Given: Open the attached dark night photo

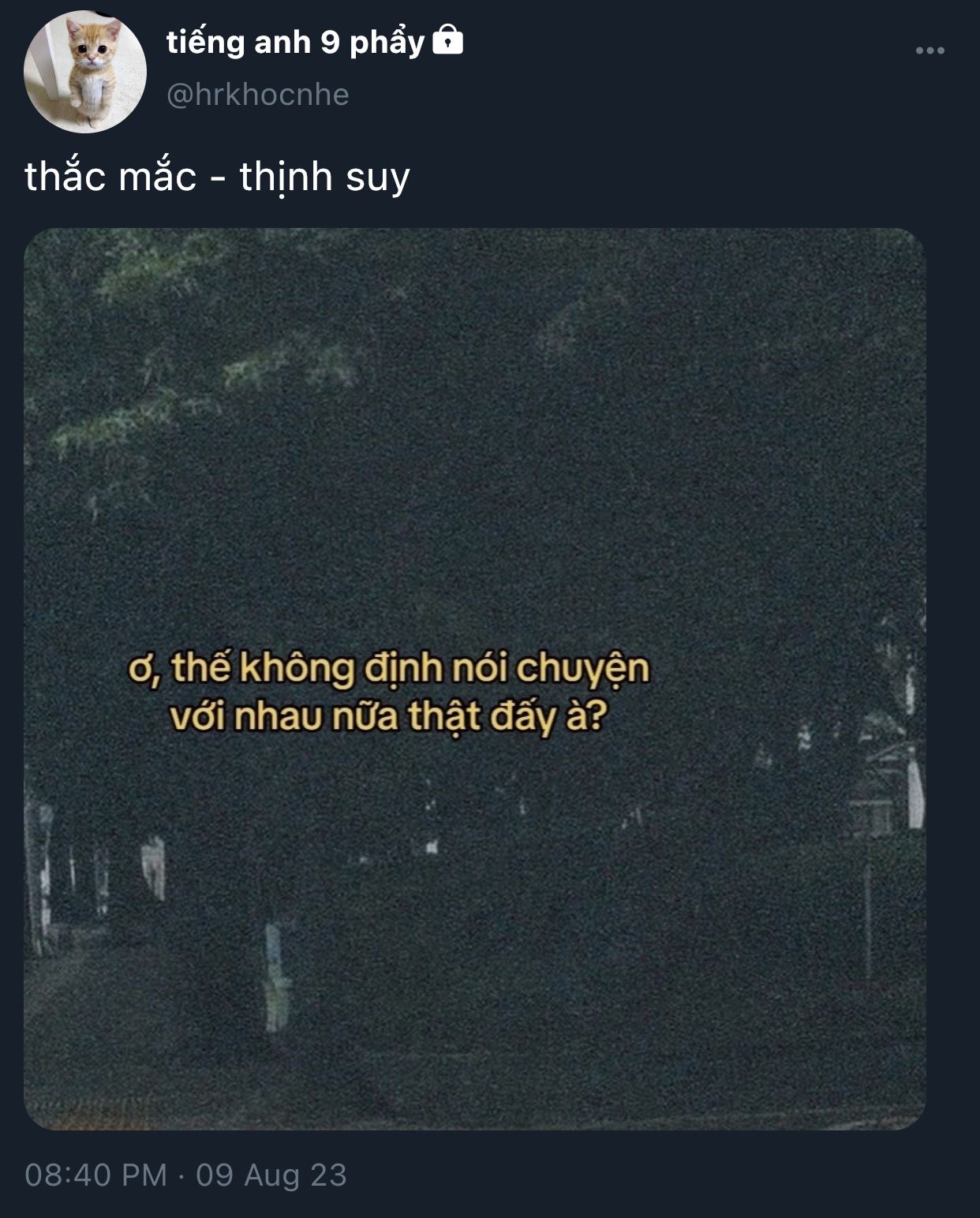Looking at the screenshot, I should (x=474, y=678).
